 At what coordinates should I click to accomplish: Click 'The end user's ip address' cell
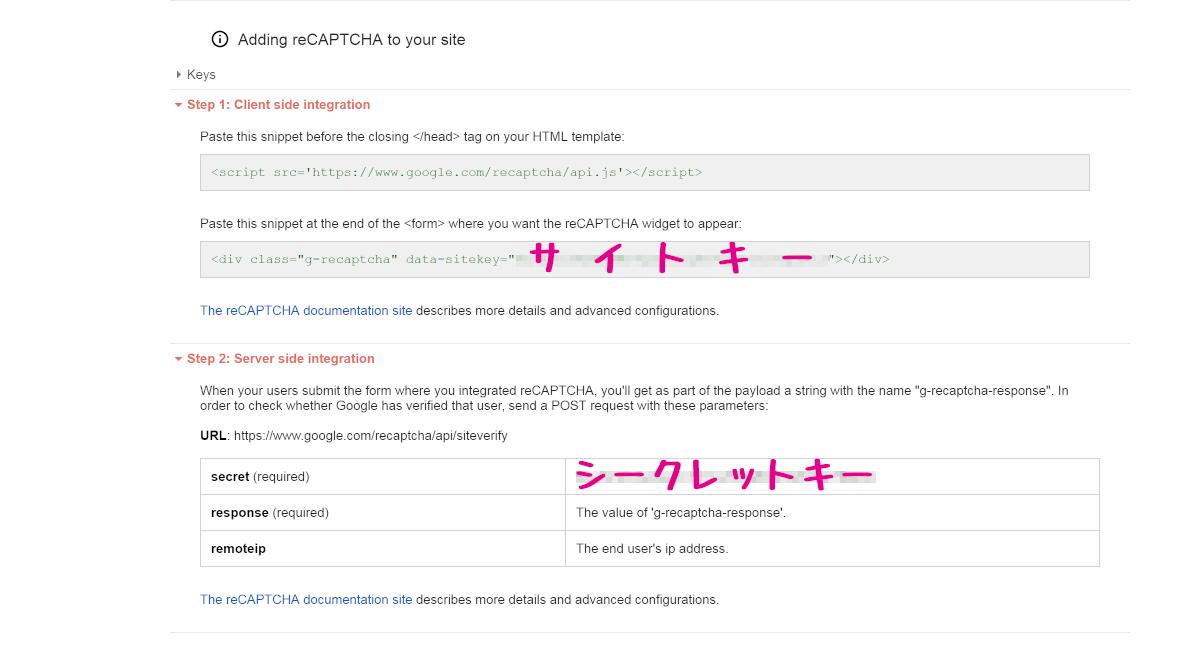point(832,549)
